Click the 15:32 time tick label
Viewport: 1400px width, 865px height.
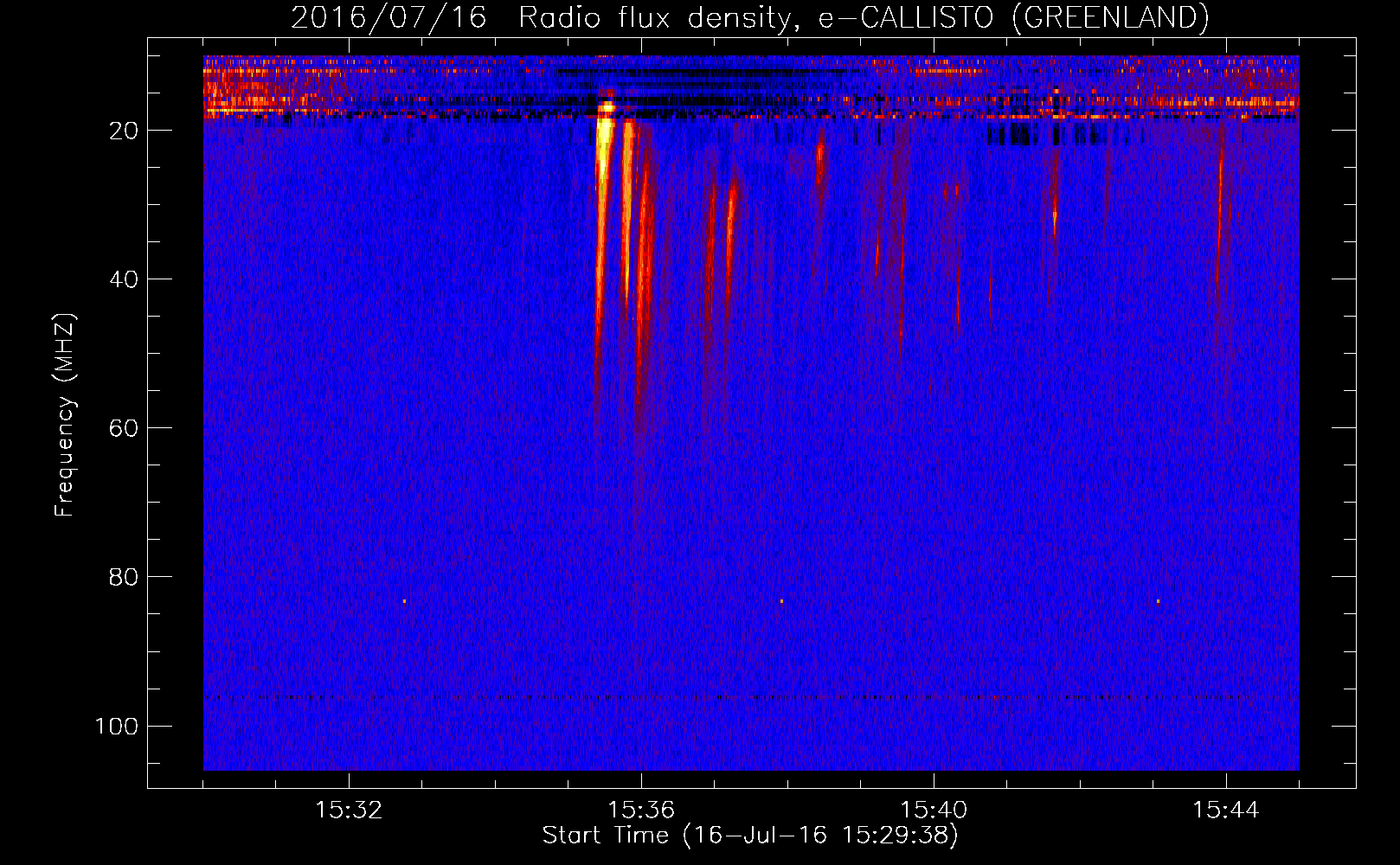pos(349,810)
